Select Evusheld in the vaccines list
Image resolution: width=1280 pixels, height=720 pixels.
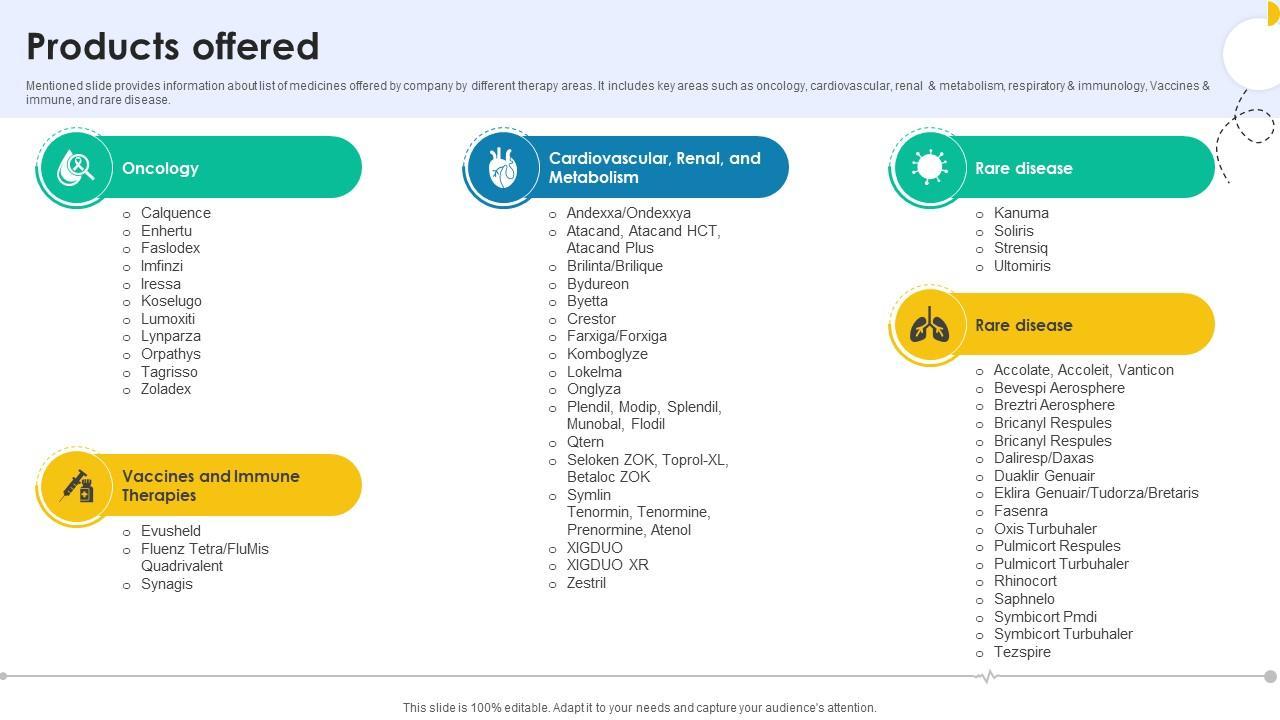tap(170, 531)
